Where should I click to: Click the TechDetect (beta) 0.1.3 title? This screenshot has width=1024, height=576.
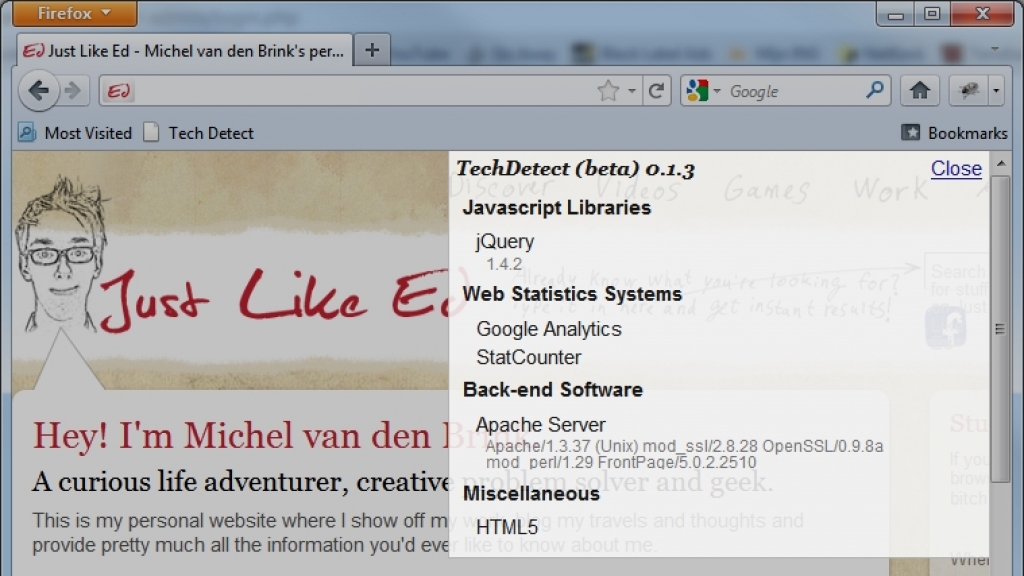tap(575, 168)
